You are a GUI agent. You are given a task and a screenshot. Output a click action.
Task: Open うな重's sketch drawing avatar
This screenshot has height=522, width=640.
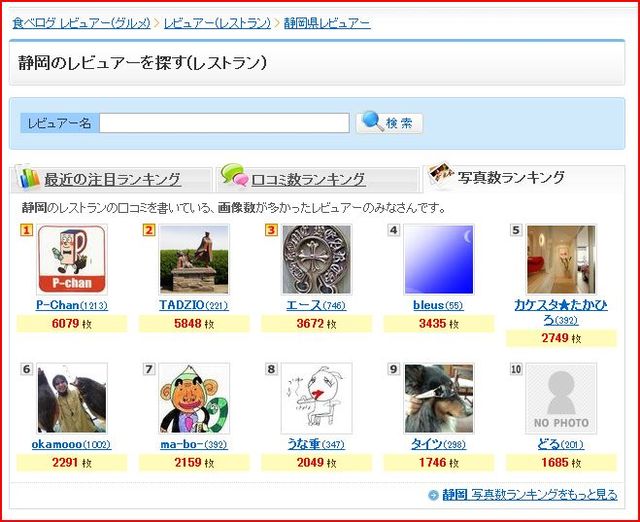pyautogui.click(x=316, y=398)
